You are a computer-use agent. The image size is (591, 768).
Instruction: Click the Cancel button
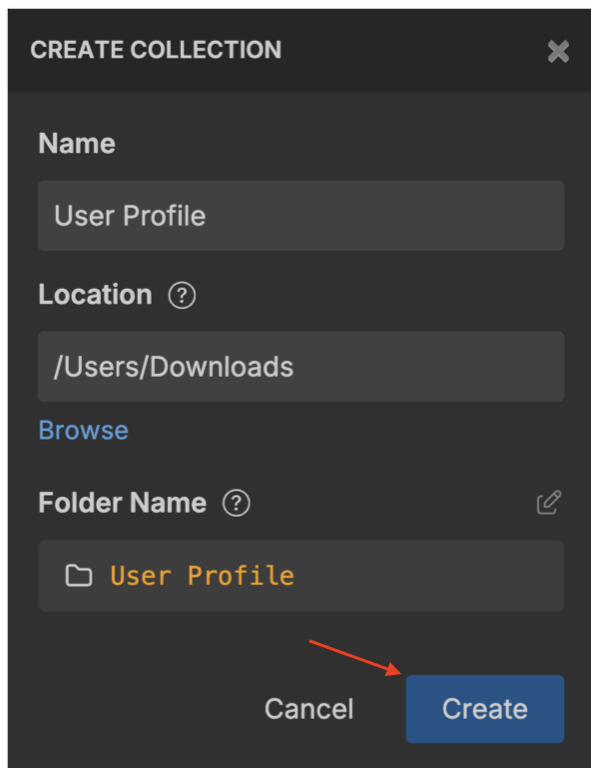coord(309,709)
